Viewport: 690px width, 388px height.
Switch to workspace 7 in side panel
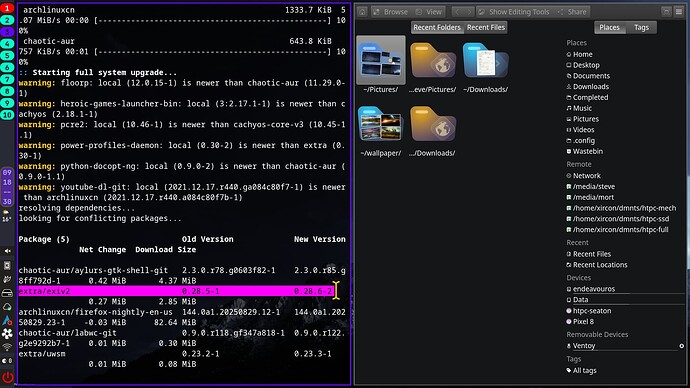[x=7, y=79]
